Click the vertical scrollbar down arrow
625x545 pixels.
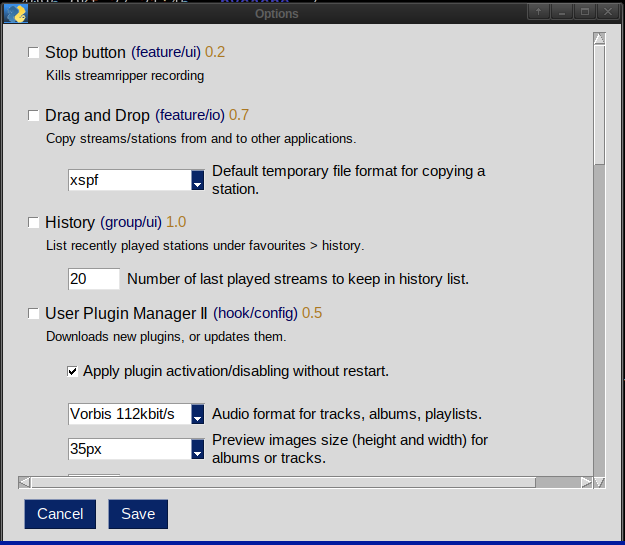point(599,482)
